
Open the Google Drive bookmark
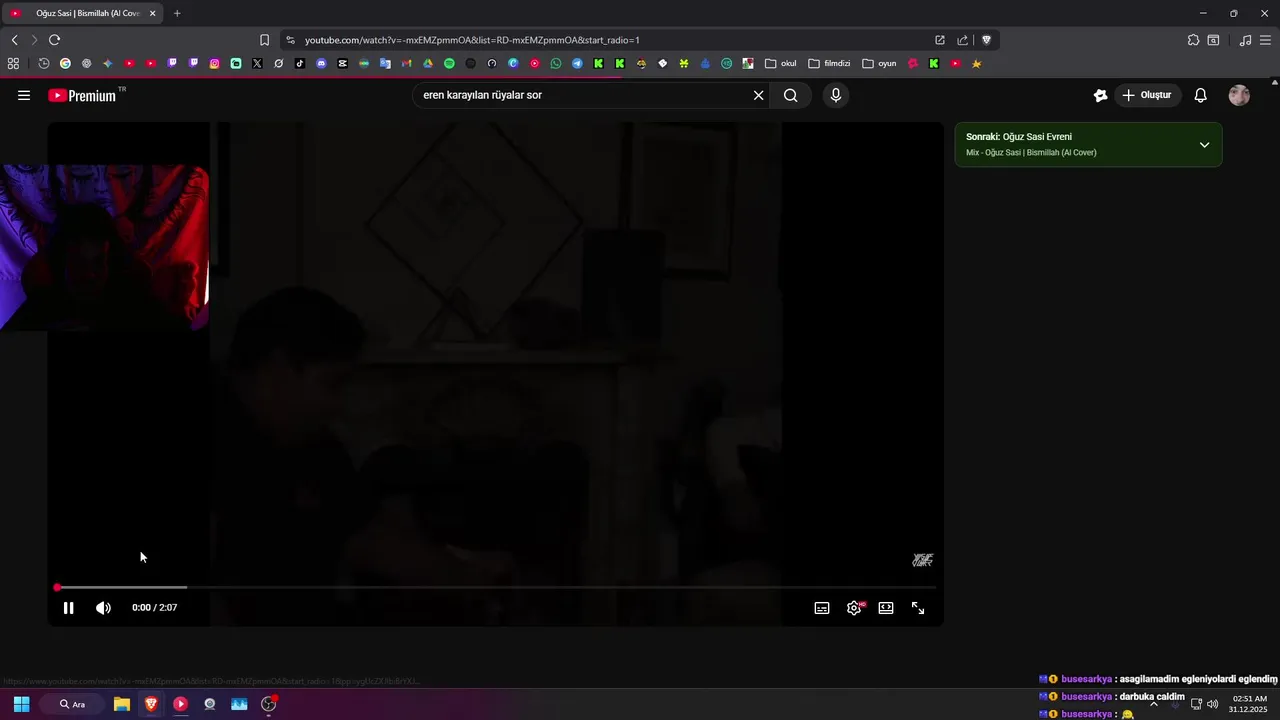428,63
